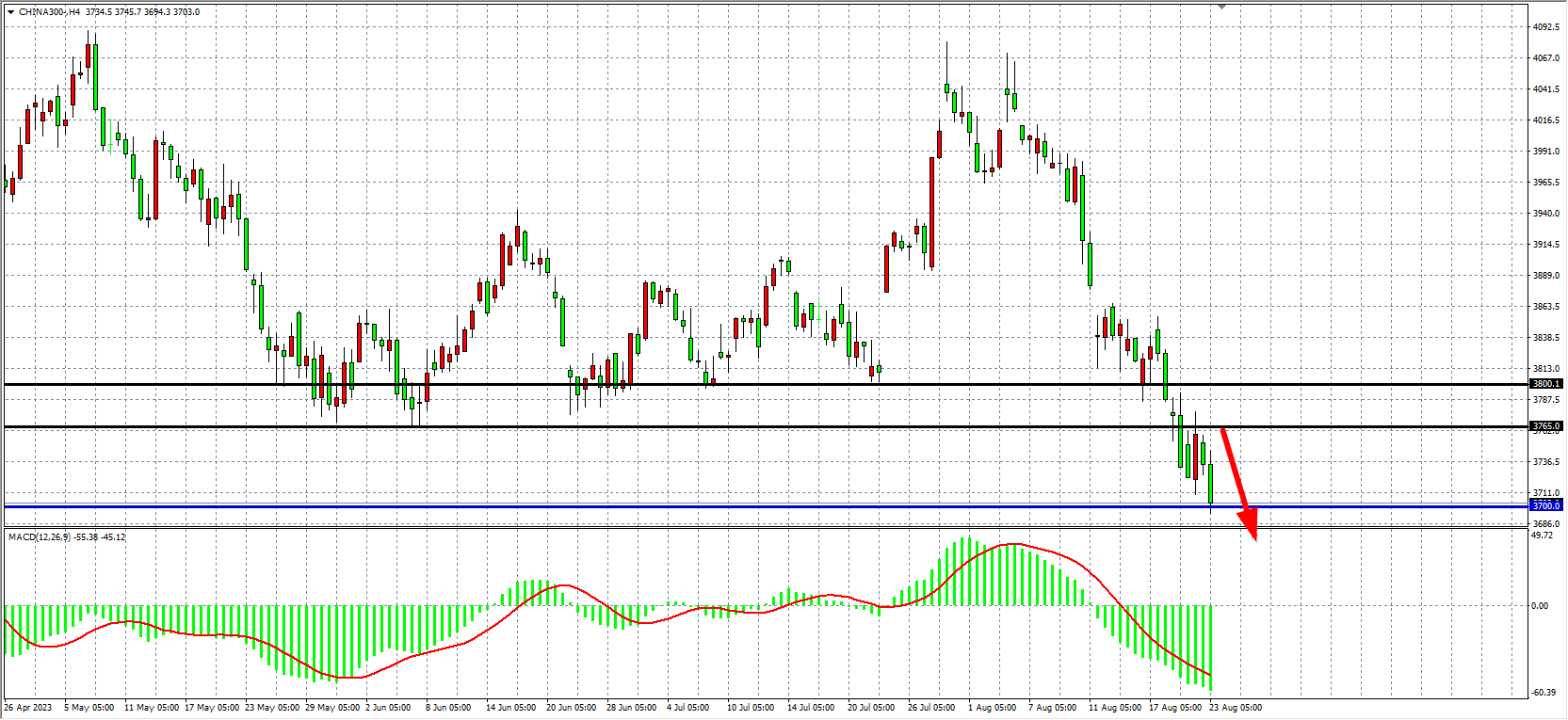
Task: Click the CHINA300,H4 symbol title text
Action: coord(49,12)
